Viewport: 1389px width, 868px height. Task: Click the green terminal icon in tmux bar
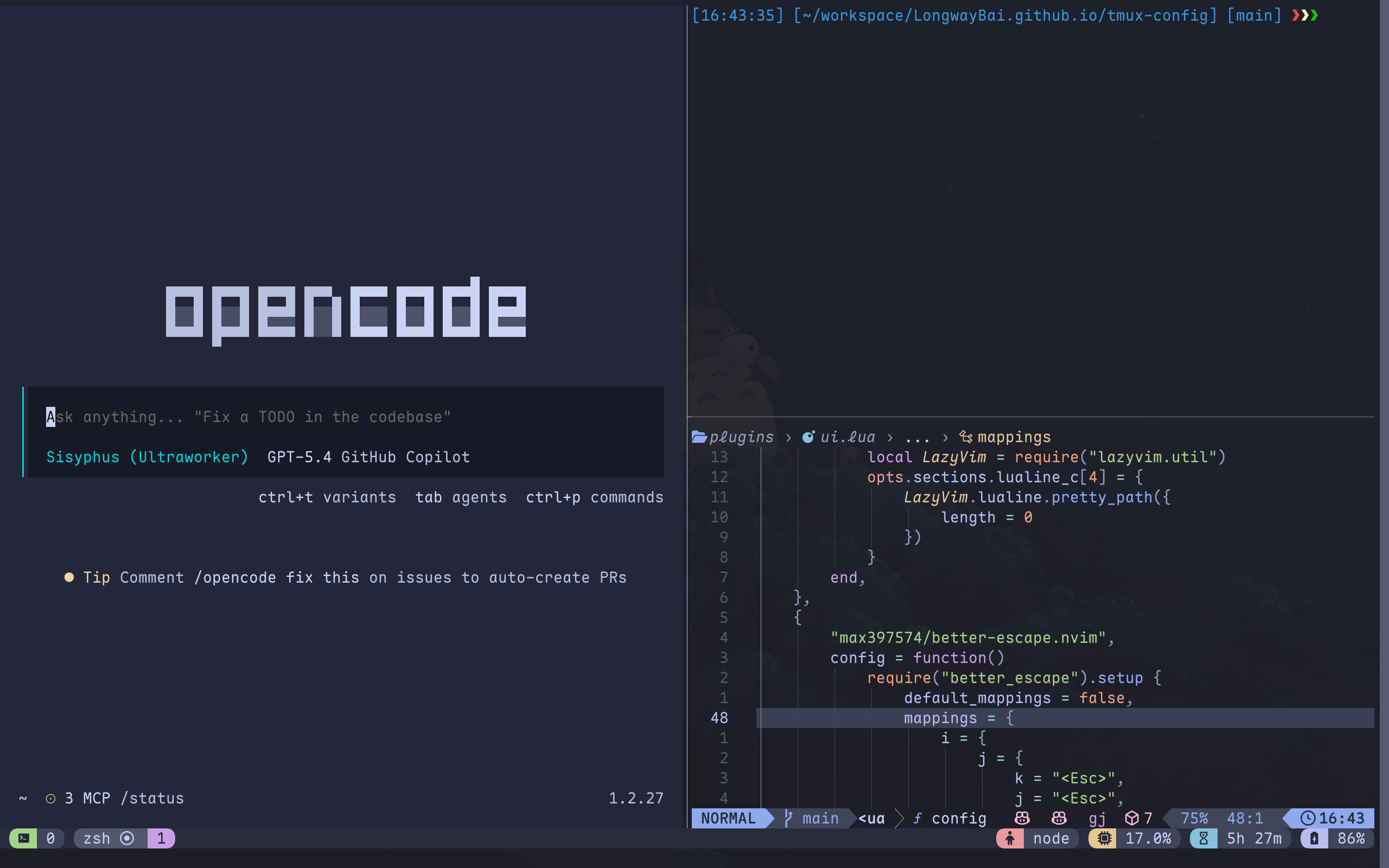23,838
